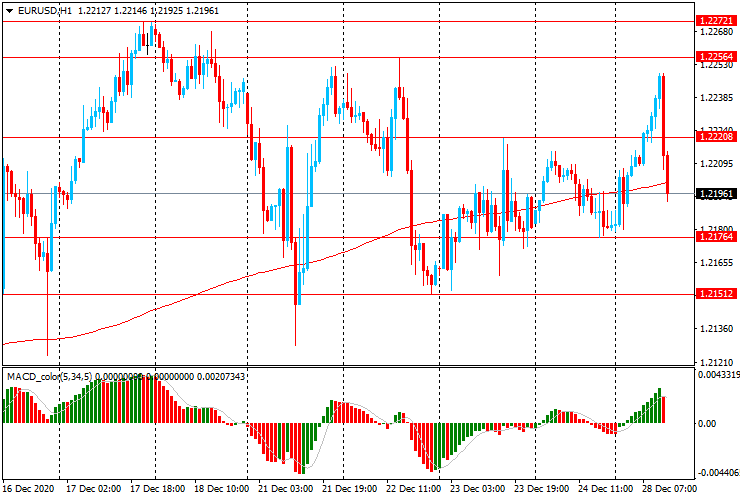
Task: Click the EURUSD,H1 chart title text
Action: pyautogui.click(x=45, y=10)
